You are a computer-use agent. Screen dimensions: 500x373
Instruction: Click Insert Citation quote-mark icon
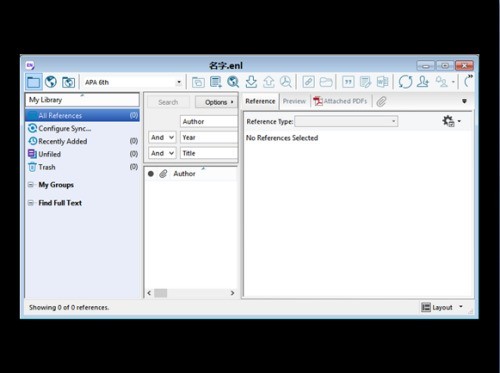click(348, 82)
